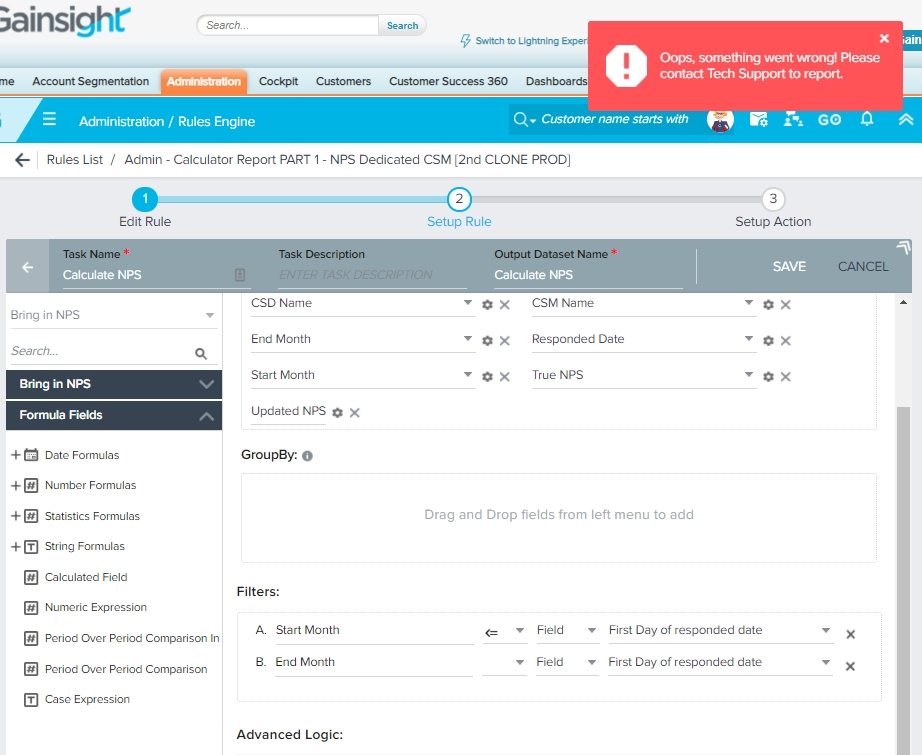Open settings gear for CSD Name field
Viewport: 922px width, 755px height.
tap(487, 305)
